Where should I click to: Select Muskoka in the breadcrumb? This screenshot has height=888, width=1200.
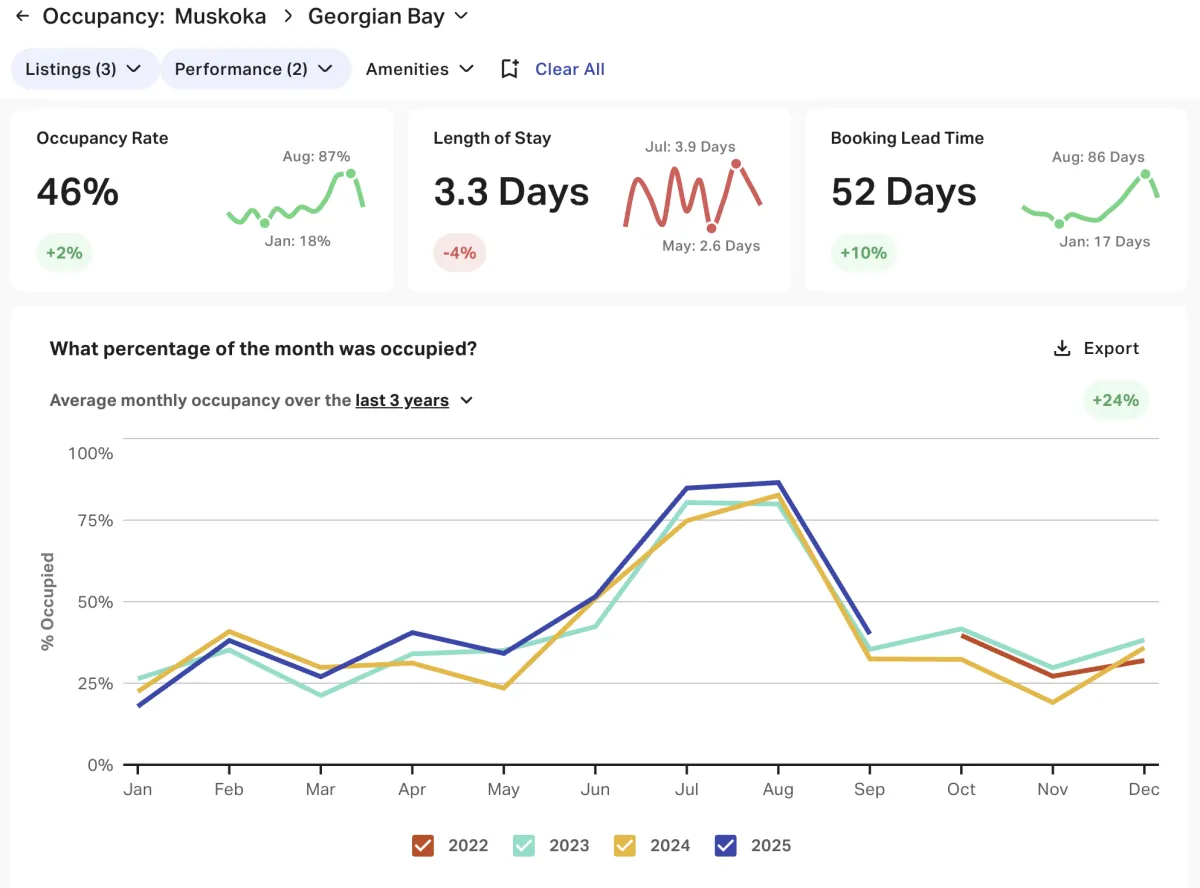click(x=220, y=17)
